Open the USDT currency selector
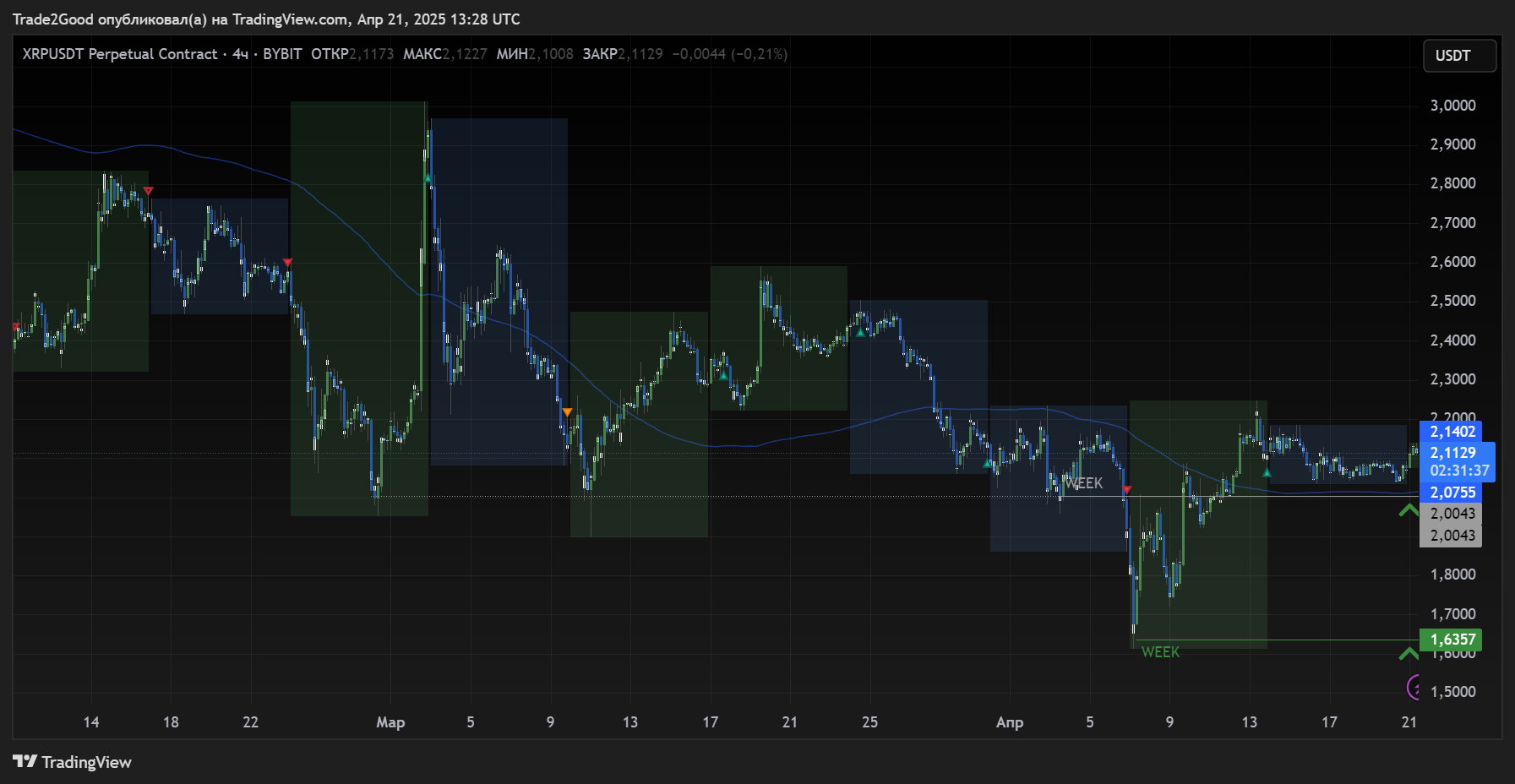 pyautogui.click(x=1458, y=56)
